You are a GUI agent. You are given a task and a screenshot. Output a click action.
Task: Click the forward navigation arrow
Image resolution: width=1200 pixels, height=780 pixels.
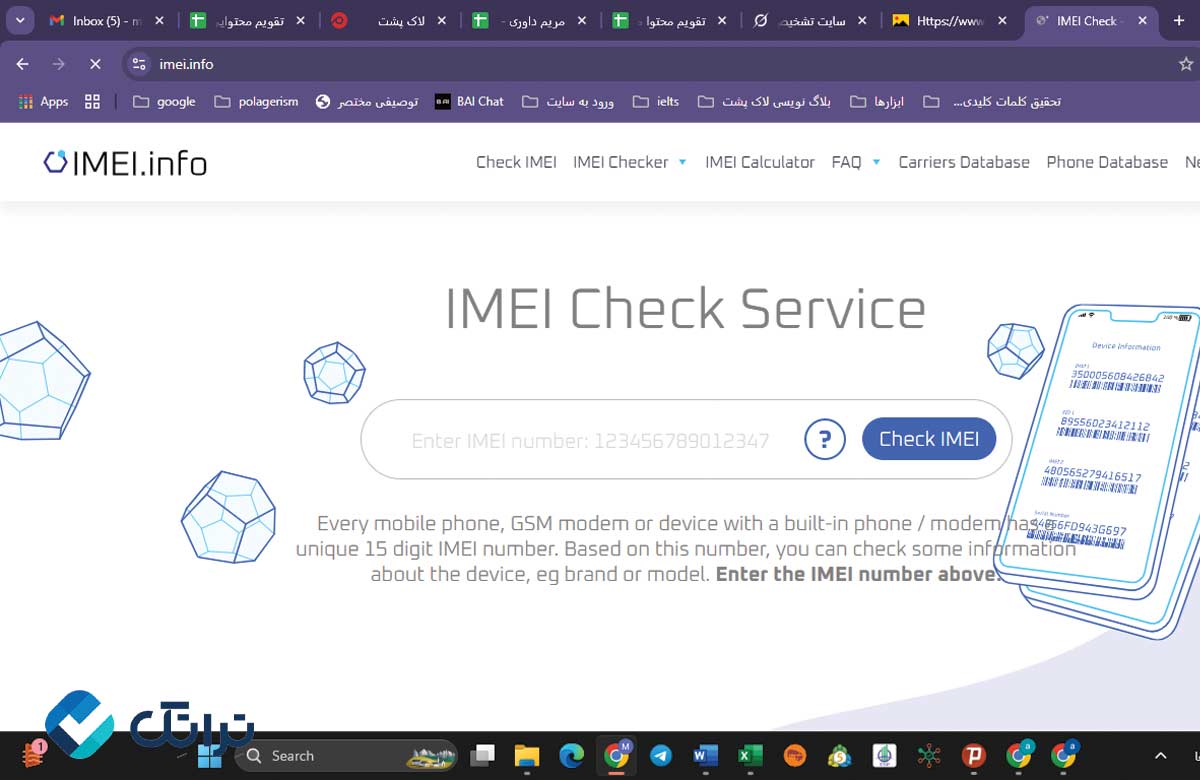click(x=58, y=64)
